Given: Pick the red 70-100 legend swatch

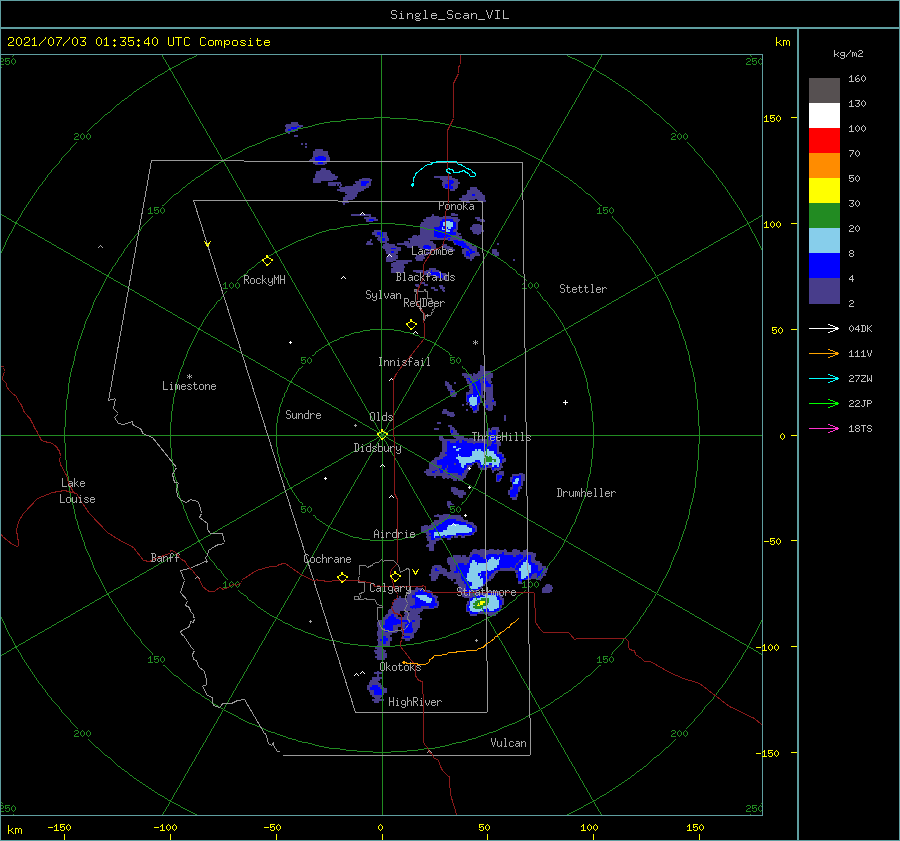Looking at the screenshot, I should coord(824,140).
